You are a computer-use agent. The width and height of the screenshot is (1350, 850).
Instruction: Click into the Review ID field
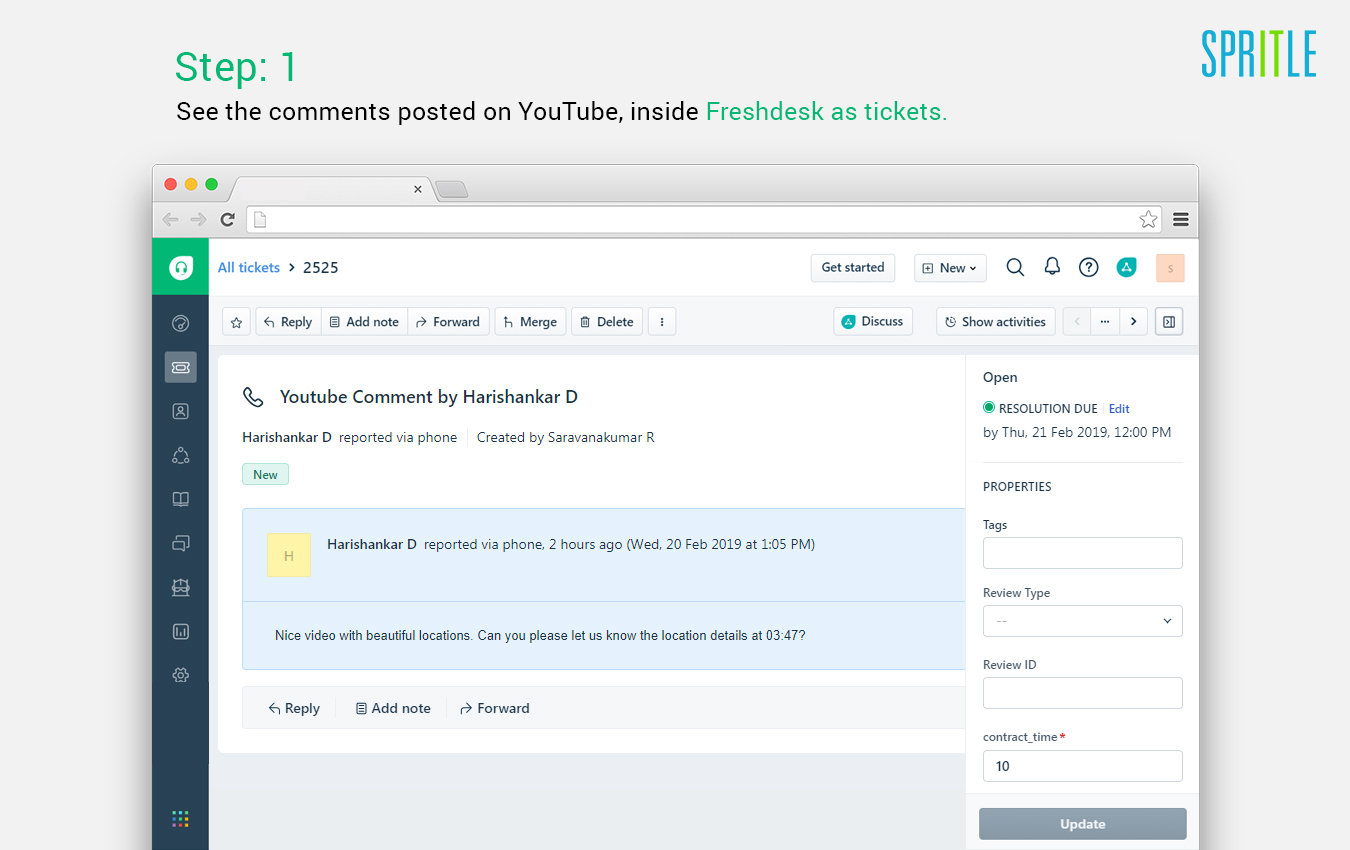(x=1083, y=693)
